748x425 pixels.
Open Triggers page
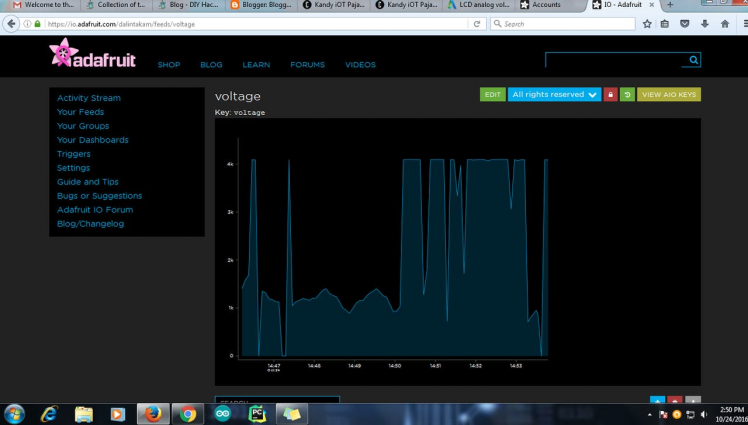tap(73, 154)
